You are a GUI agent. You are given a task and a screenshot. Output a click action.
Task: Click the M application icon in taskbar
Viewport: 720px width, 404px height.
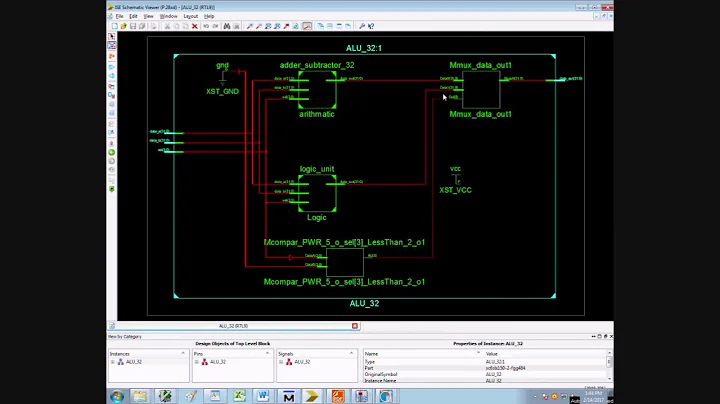(288, 396)
